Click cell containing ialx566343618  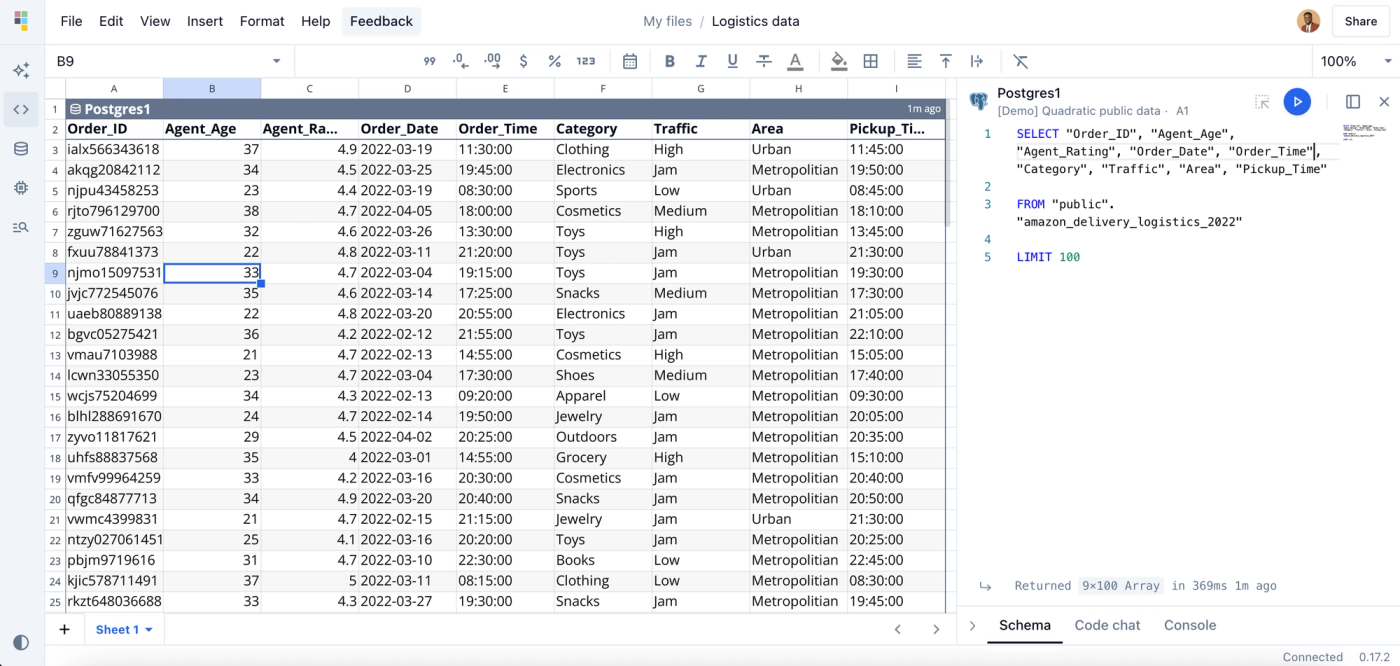click(x=114, y=149)
